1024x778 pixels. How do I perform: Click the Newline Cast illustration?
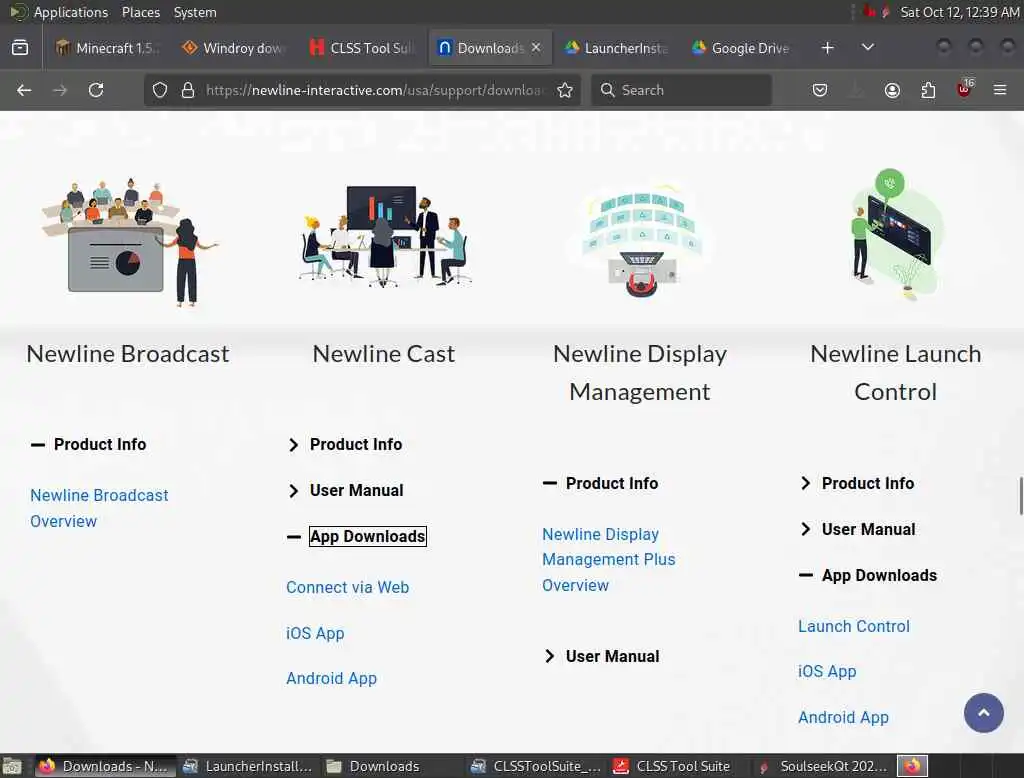coord(385,236)
